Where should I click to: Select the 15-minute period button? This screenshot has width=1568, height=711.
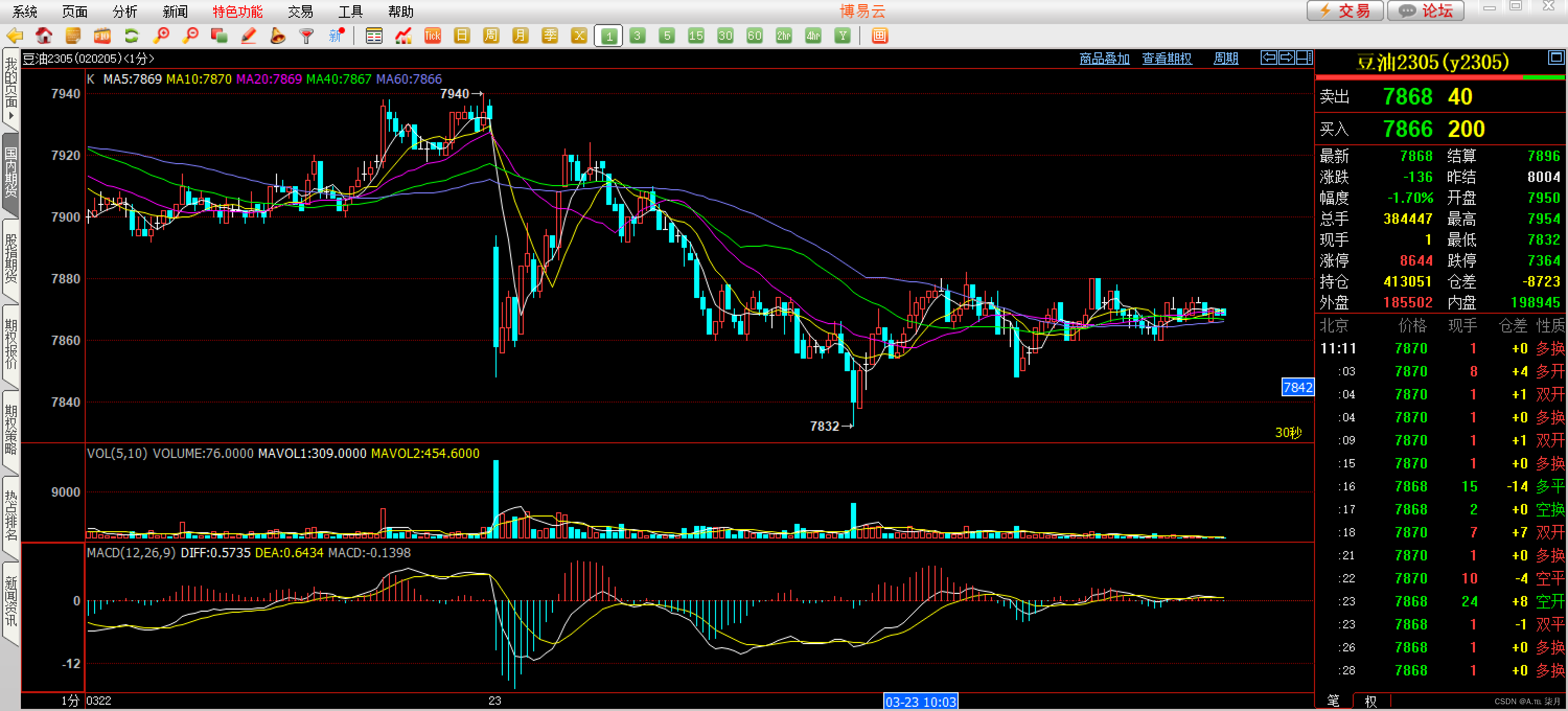tap(696, 36)
